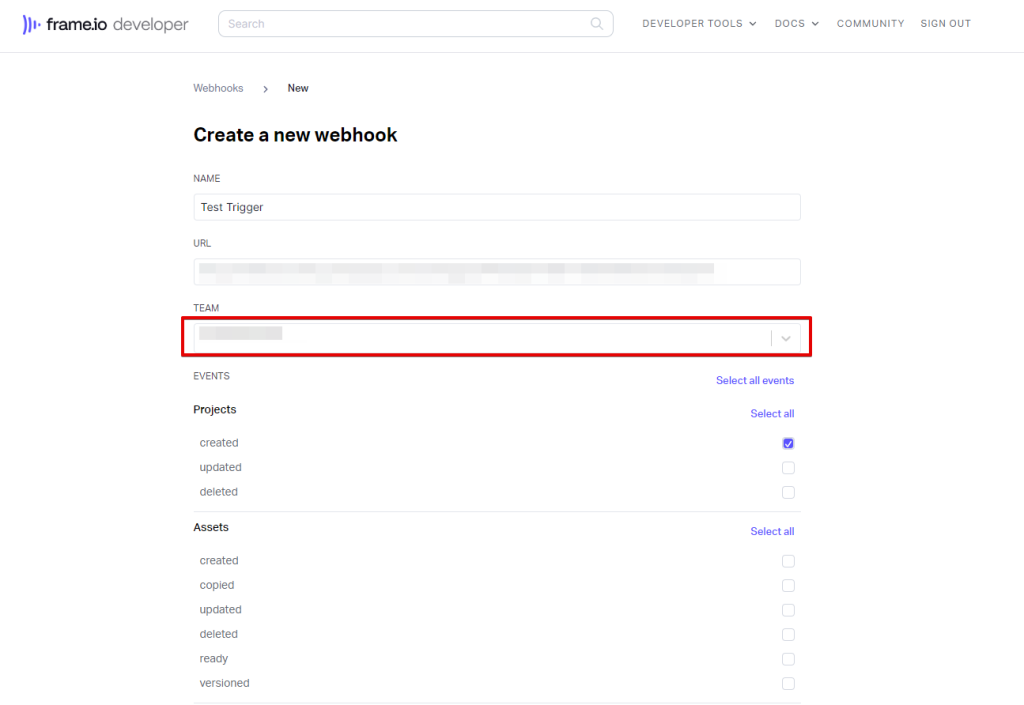The width and height of the screenshot is (1024, 705).
Task: Click Select all events link
Action: tap(754, 381)
